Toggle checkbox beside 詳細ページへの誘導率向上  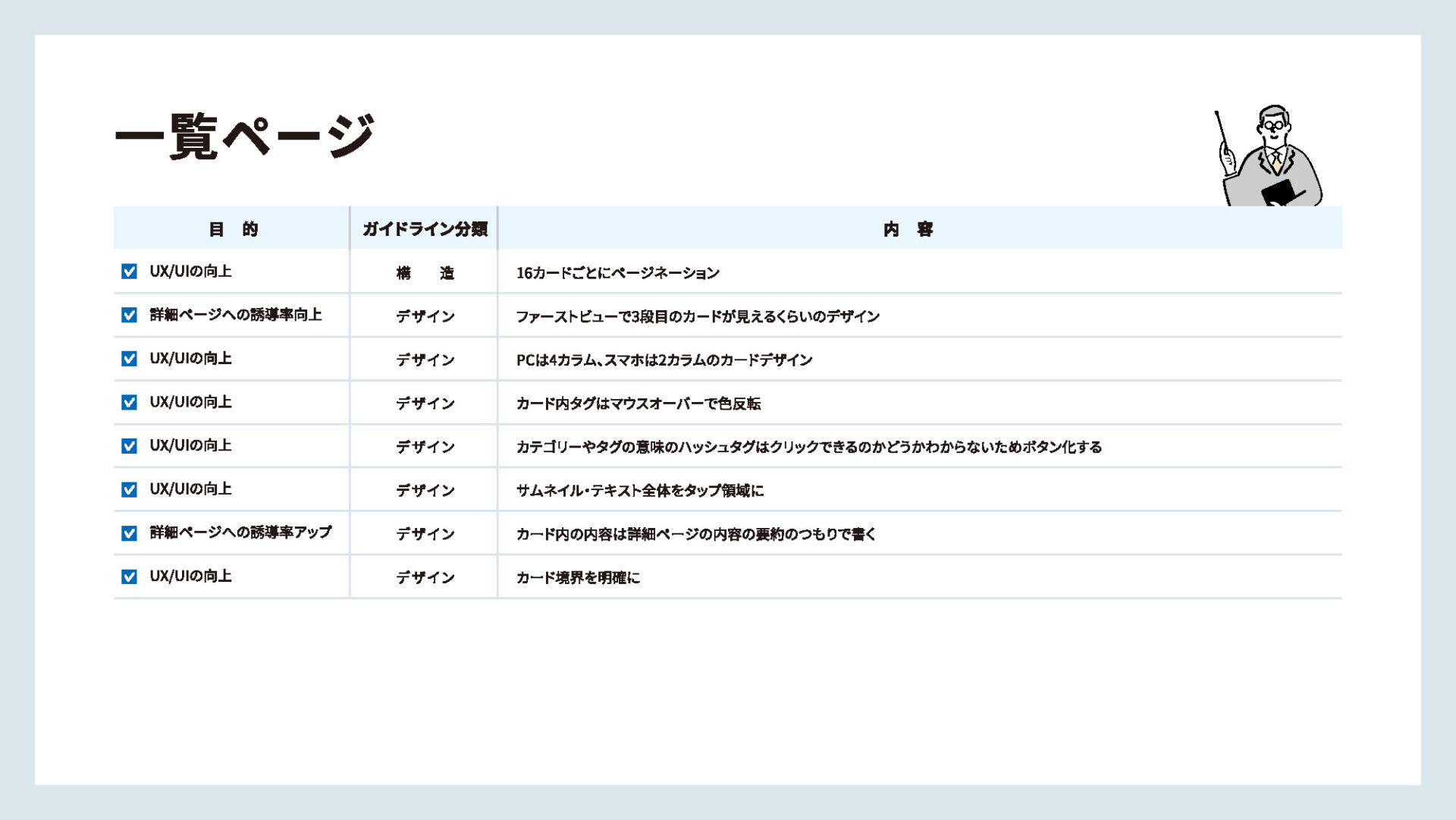click(130, 315)
